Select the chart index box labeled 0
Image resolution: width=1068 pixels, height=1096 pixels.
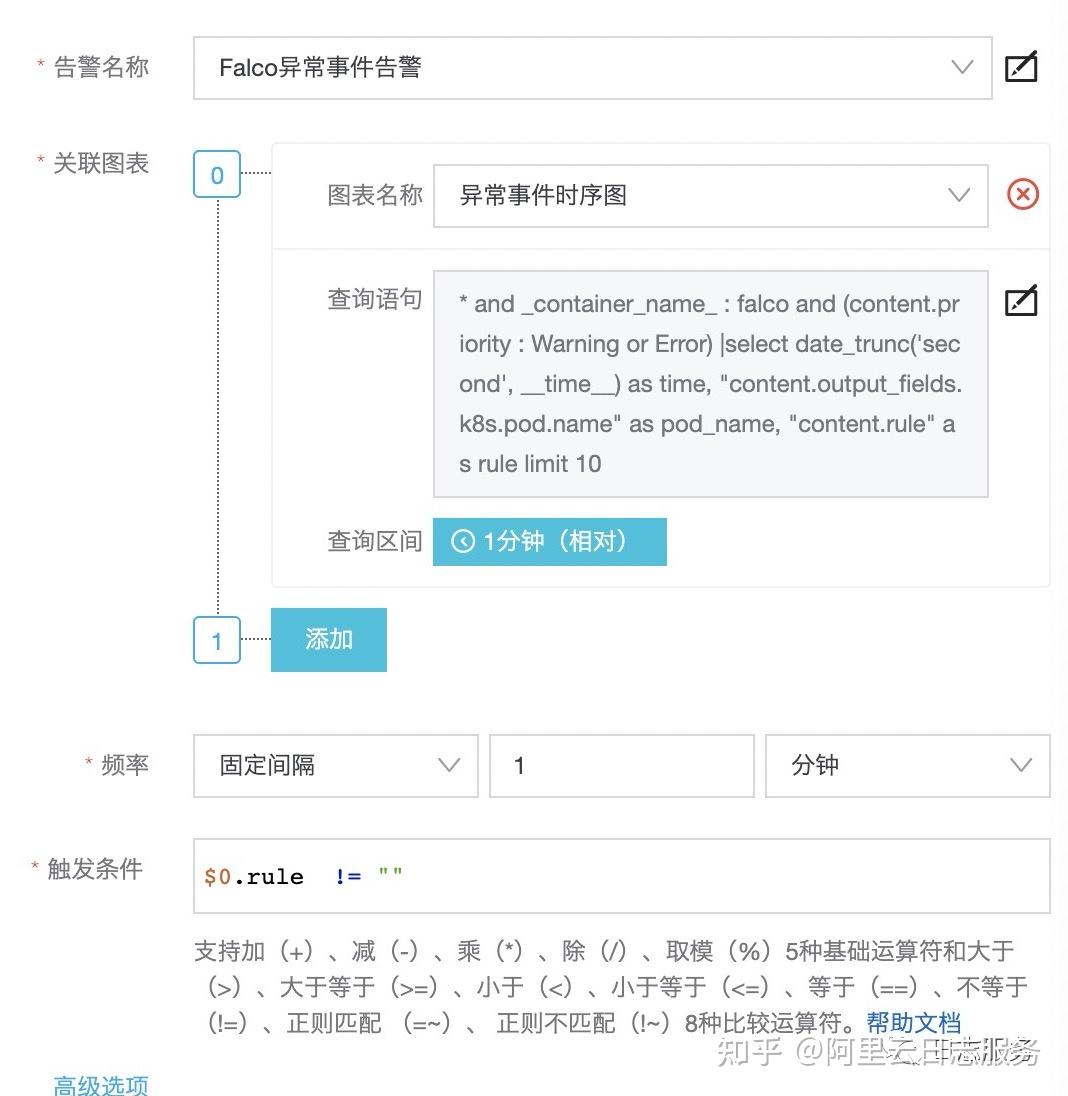click(x=216, y=174)
